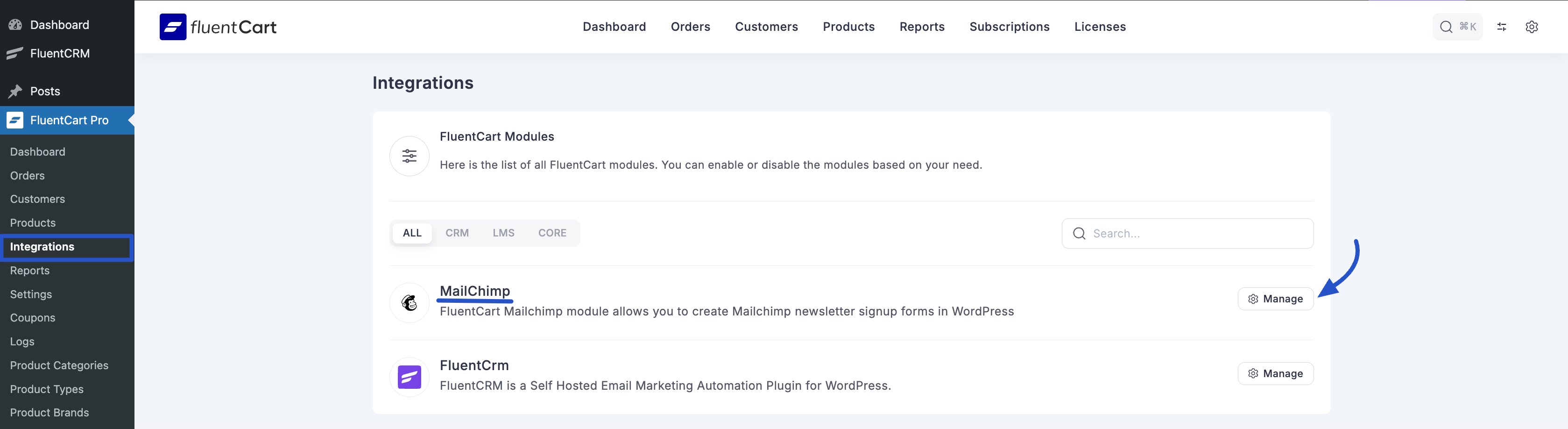Open FluentCRM in WordPress sidebar
The height and width of the screenshot is (429, 1568).
tap(60, 53)
